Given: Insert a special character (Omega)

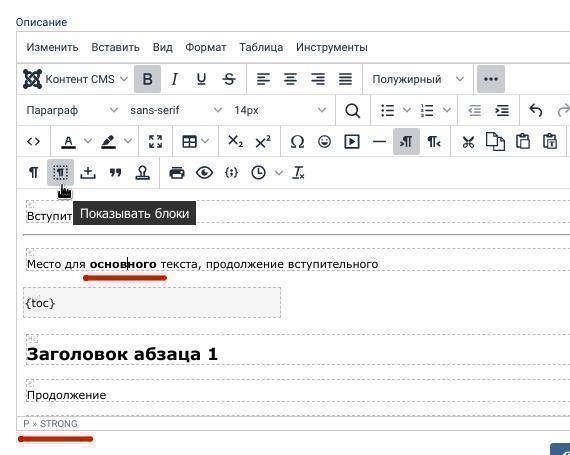Looking at the screenshot, I should pos(297,141).
